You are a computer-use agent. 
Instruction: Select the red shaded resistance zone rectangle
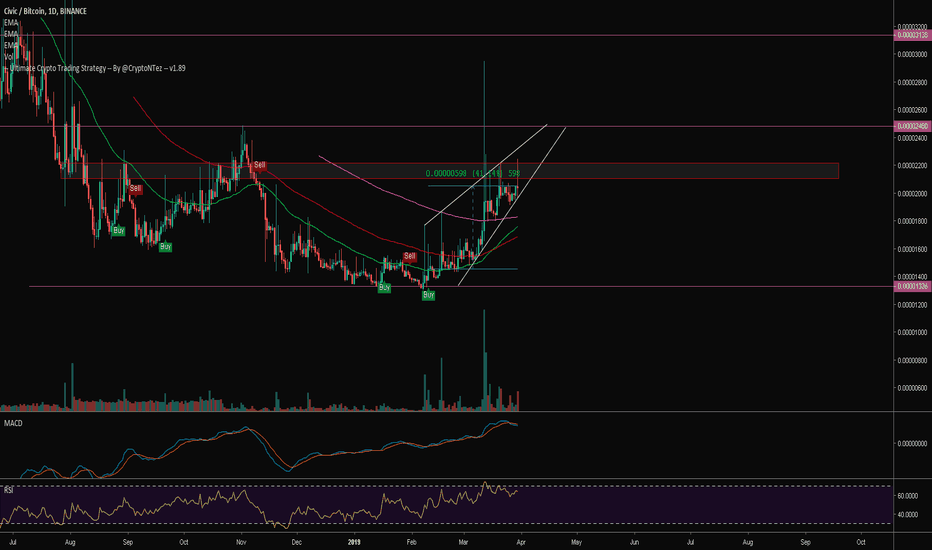click(x=449, y=171)
